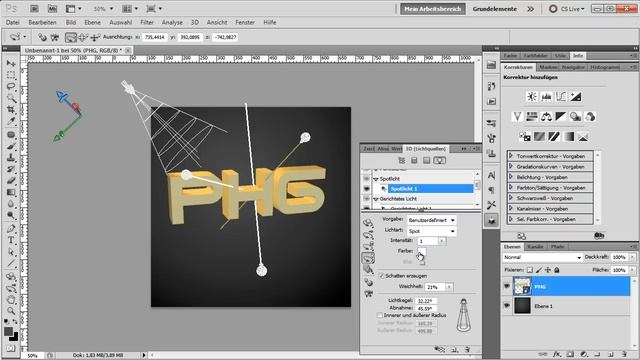This screenshot has height=360, width=640.
Task: Switch to the Masken tab
Action: 548,67
